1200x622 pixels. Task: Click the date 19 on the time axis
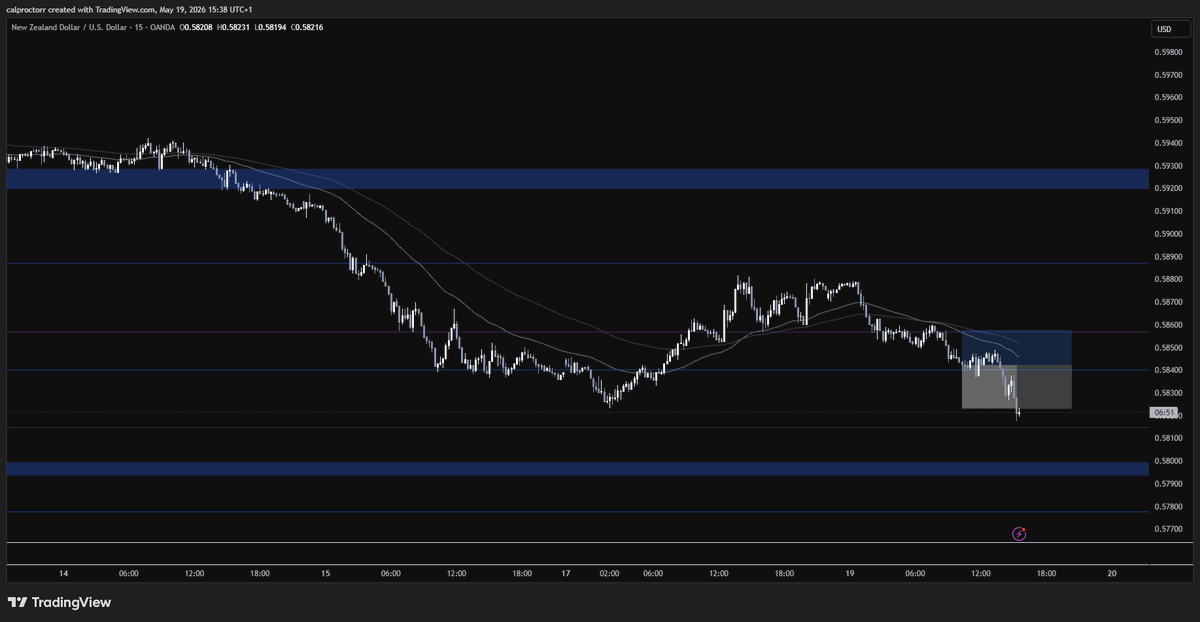(849, 574)
